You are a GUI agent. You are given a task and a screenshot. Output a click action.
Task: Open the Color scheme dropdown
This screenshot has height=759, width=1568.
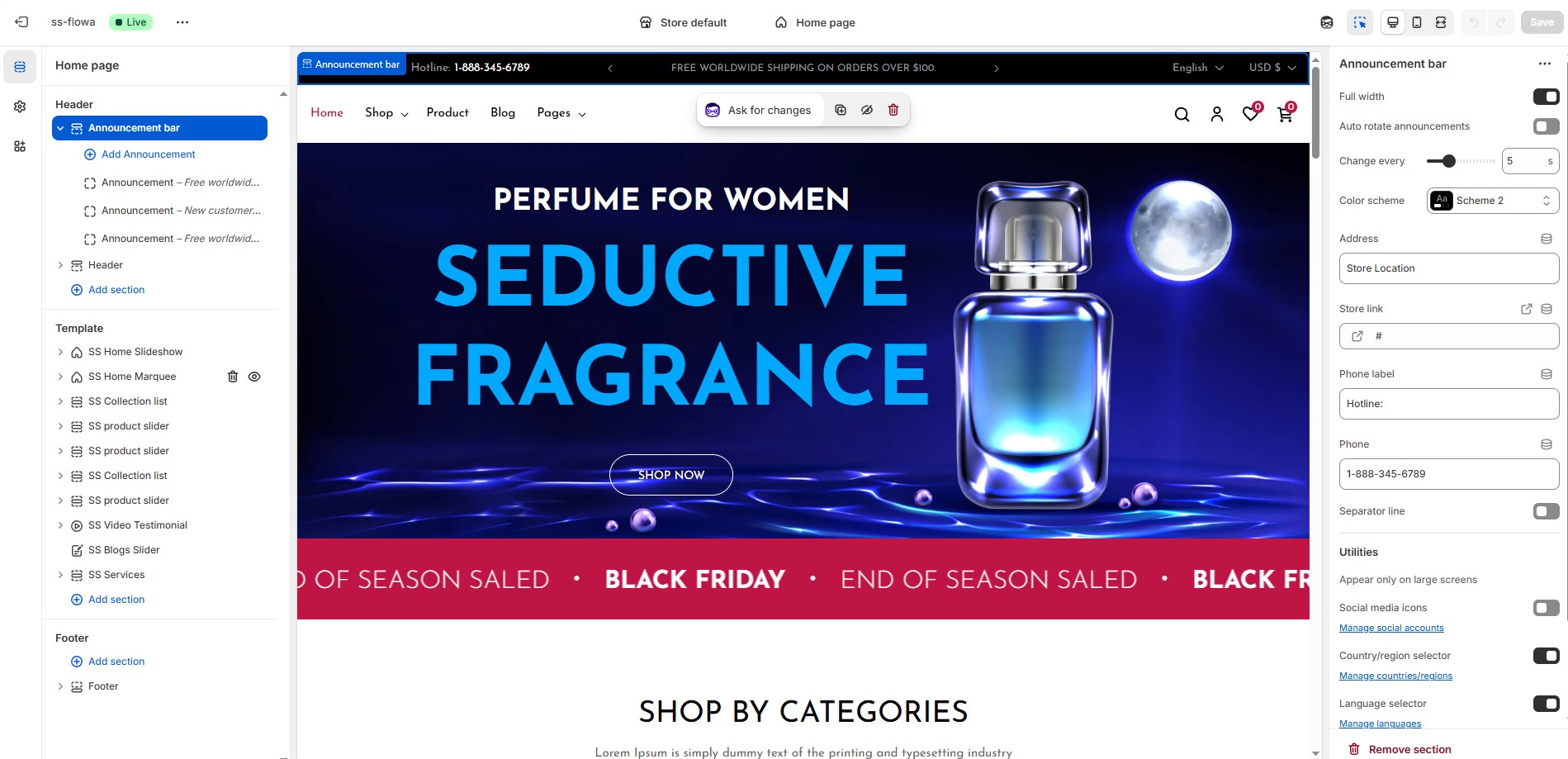(x=1493, y=201)
